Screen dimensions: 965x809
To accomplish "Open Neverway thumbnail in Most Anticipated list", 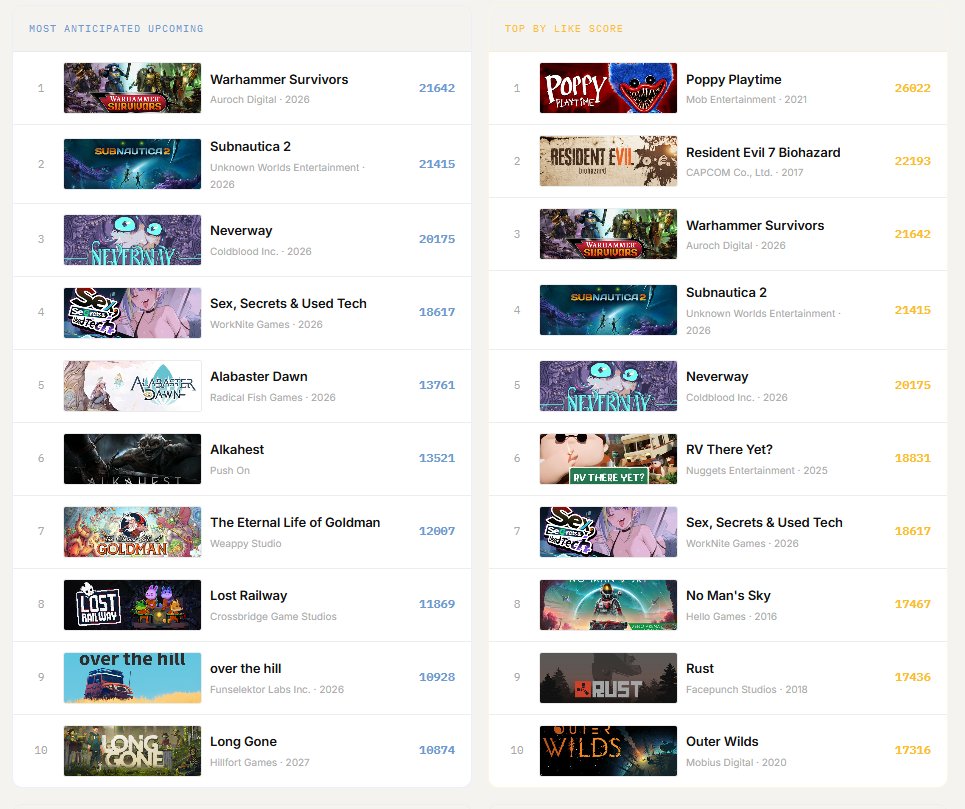I will 132,240.
